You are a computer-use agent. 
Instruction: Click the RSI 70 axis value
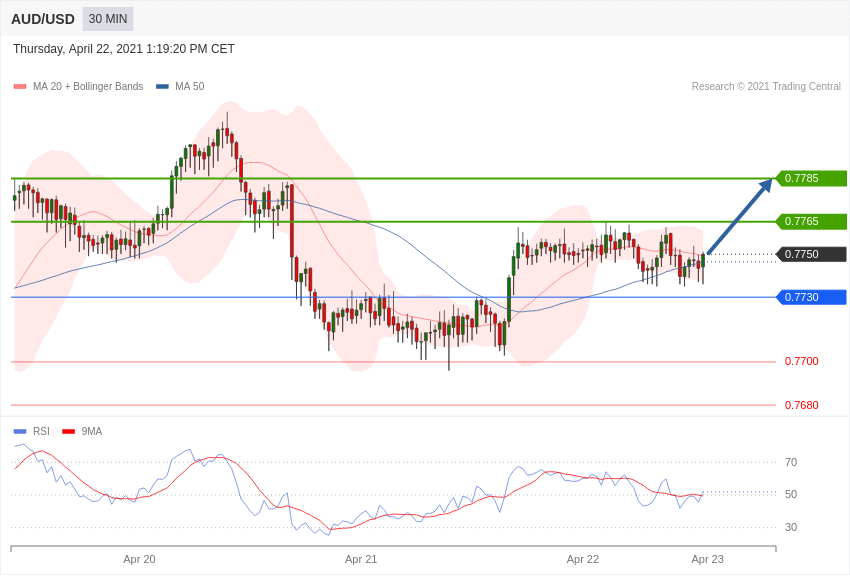pyautogui.click(x=791, y=462)
